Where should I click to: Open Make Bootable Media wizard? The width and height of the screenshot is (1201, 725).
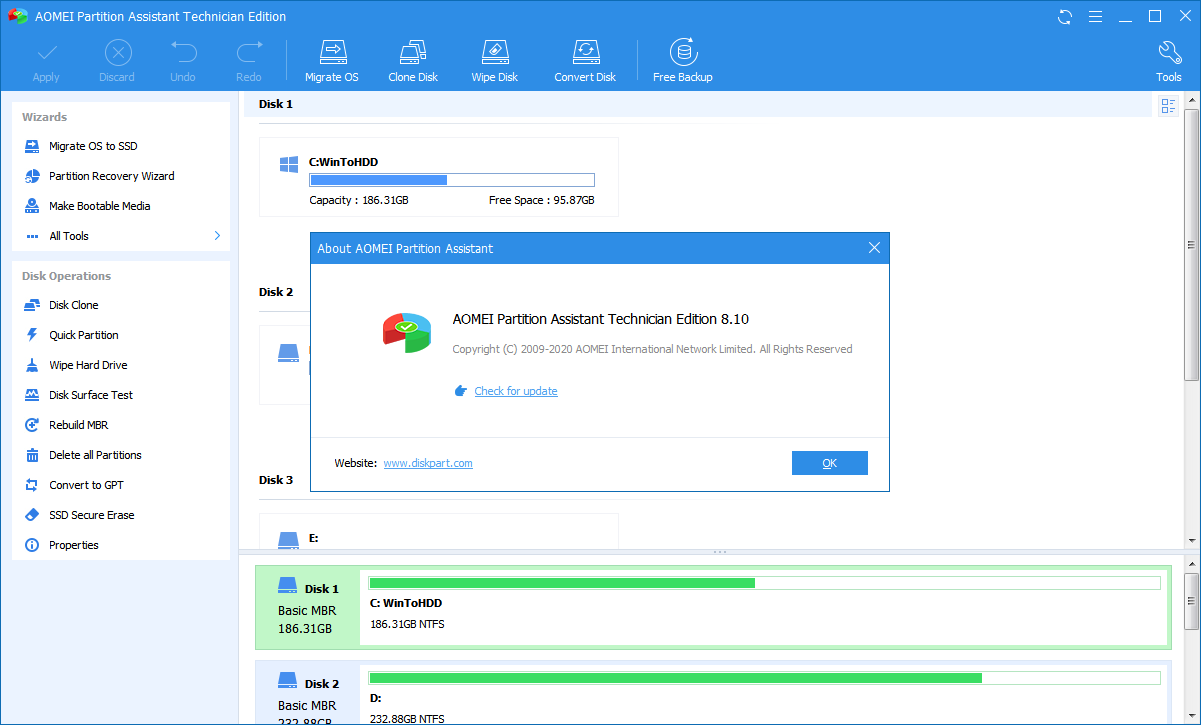(x=99, y=206)
